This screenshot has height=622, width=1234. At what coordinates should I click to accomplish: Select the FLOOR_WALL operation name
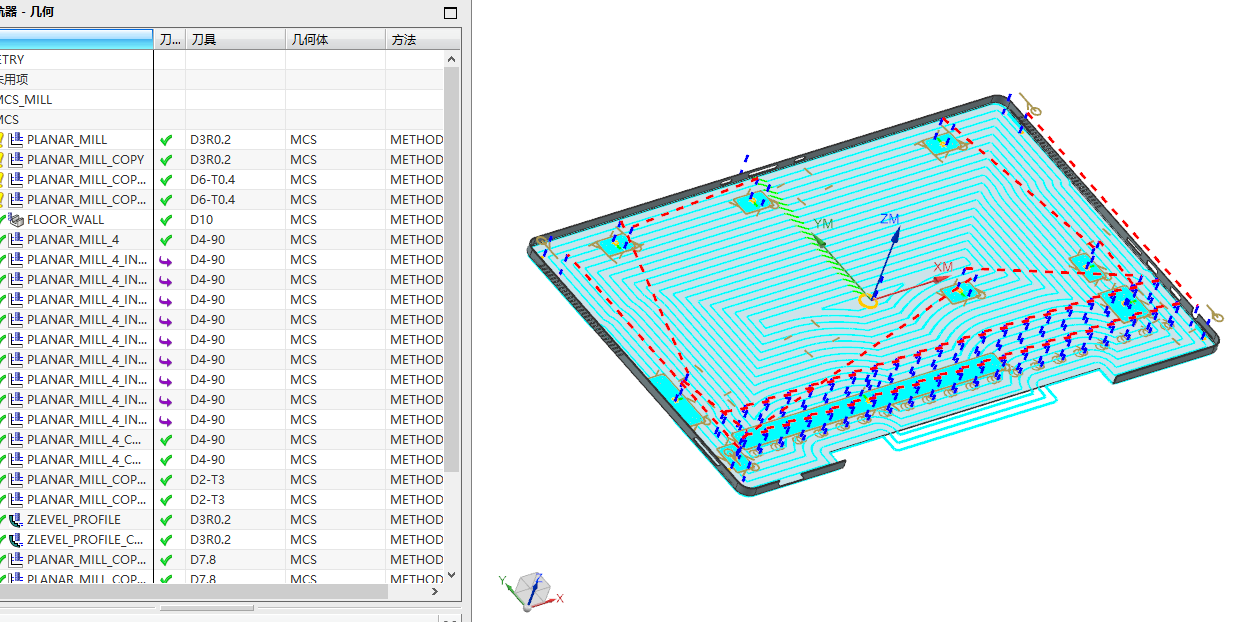[65, 219]
